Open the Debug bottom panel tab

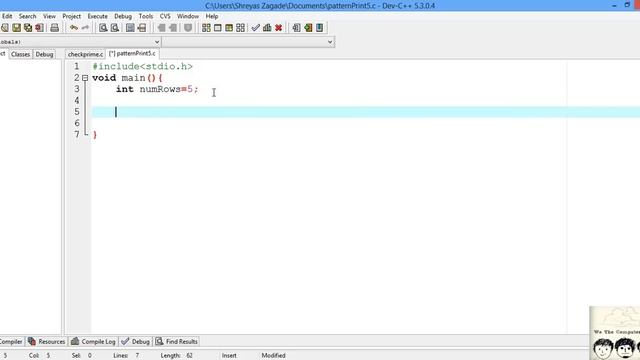pos(136,342)
